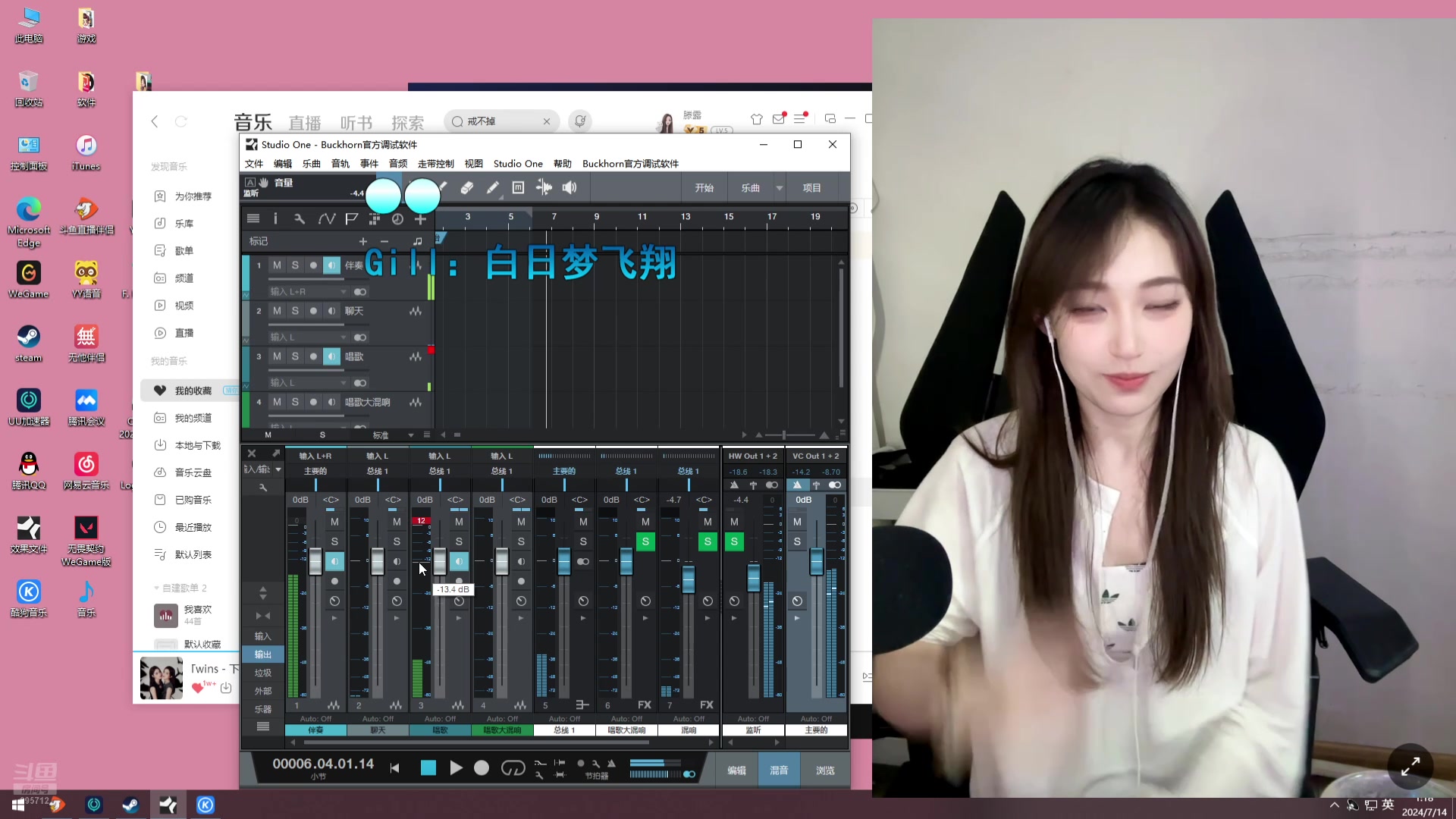Screen dimensions: 1456x819
Task: Mute the 主要的 output channel in mixer
Action: (797, 522)
